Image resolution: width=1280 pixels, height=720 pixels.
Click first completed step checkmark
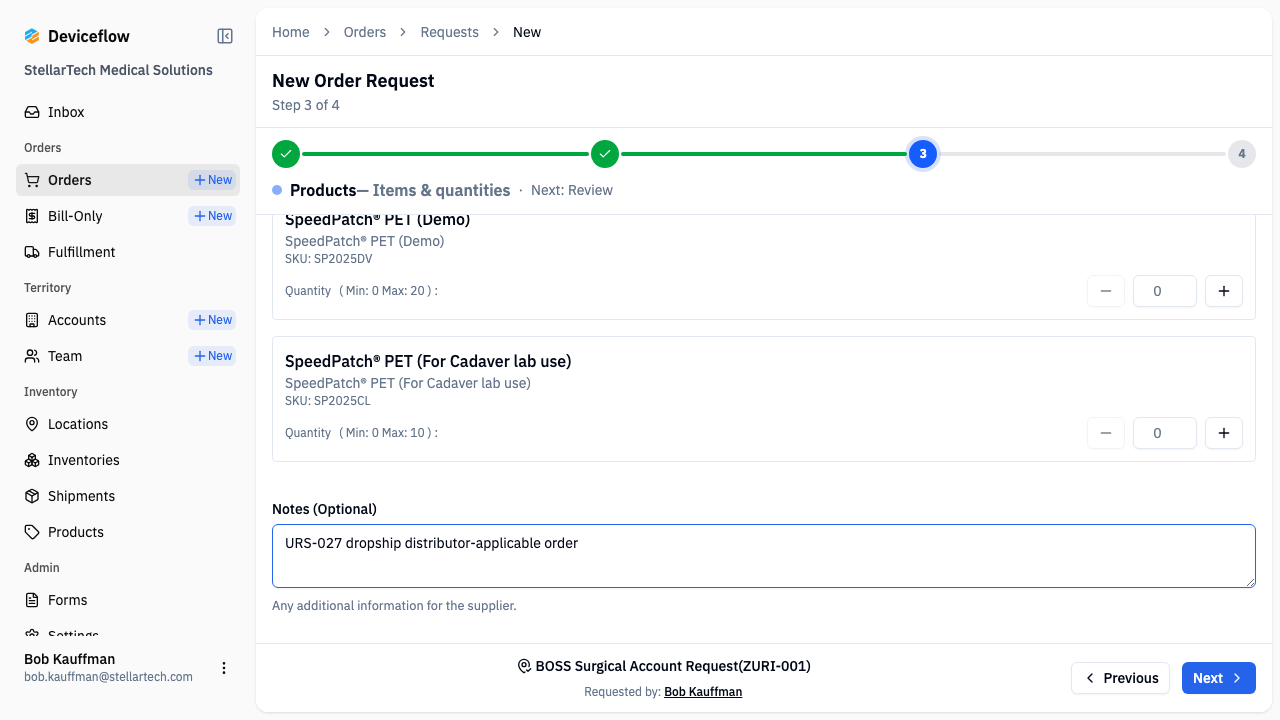(x=286, y=154)
